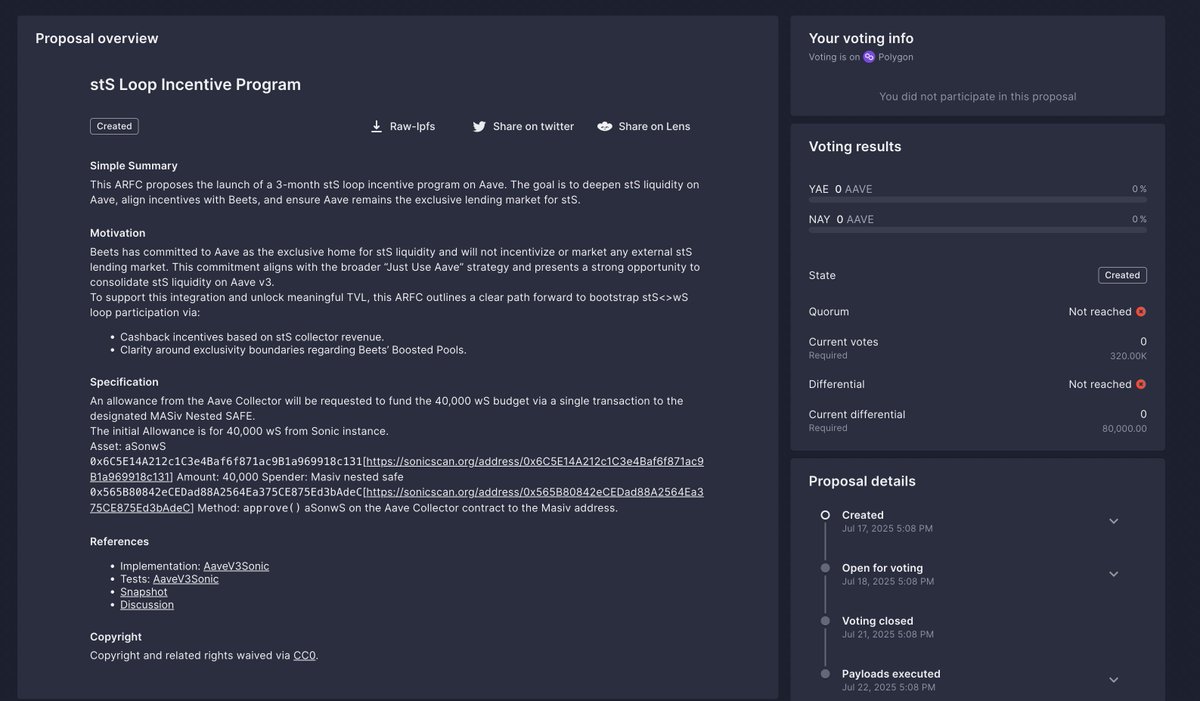Expand the Created timeline entry
This screenshot has width=1200, height=701.
pyautogui.click(x=1113, y=521)
